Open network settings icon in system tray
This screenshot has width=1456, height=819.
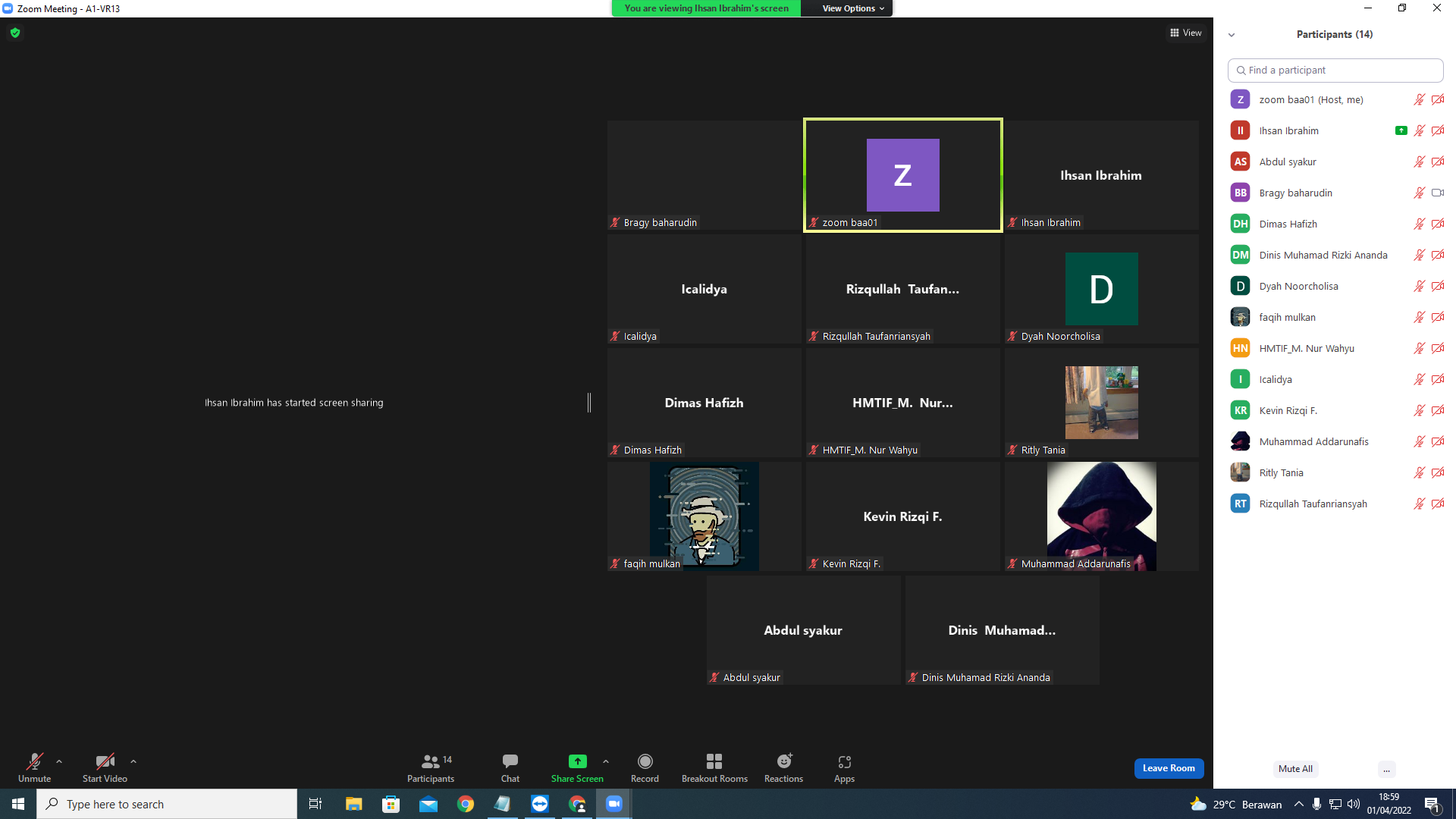(1335, 804)
